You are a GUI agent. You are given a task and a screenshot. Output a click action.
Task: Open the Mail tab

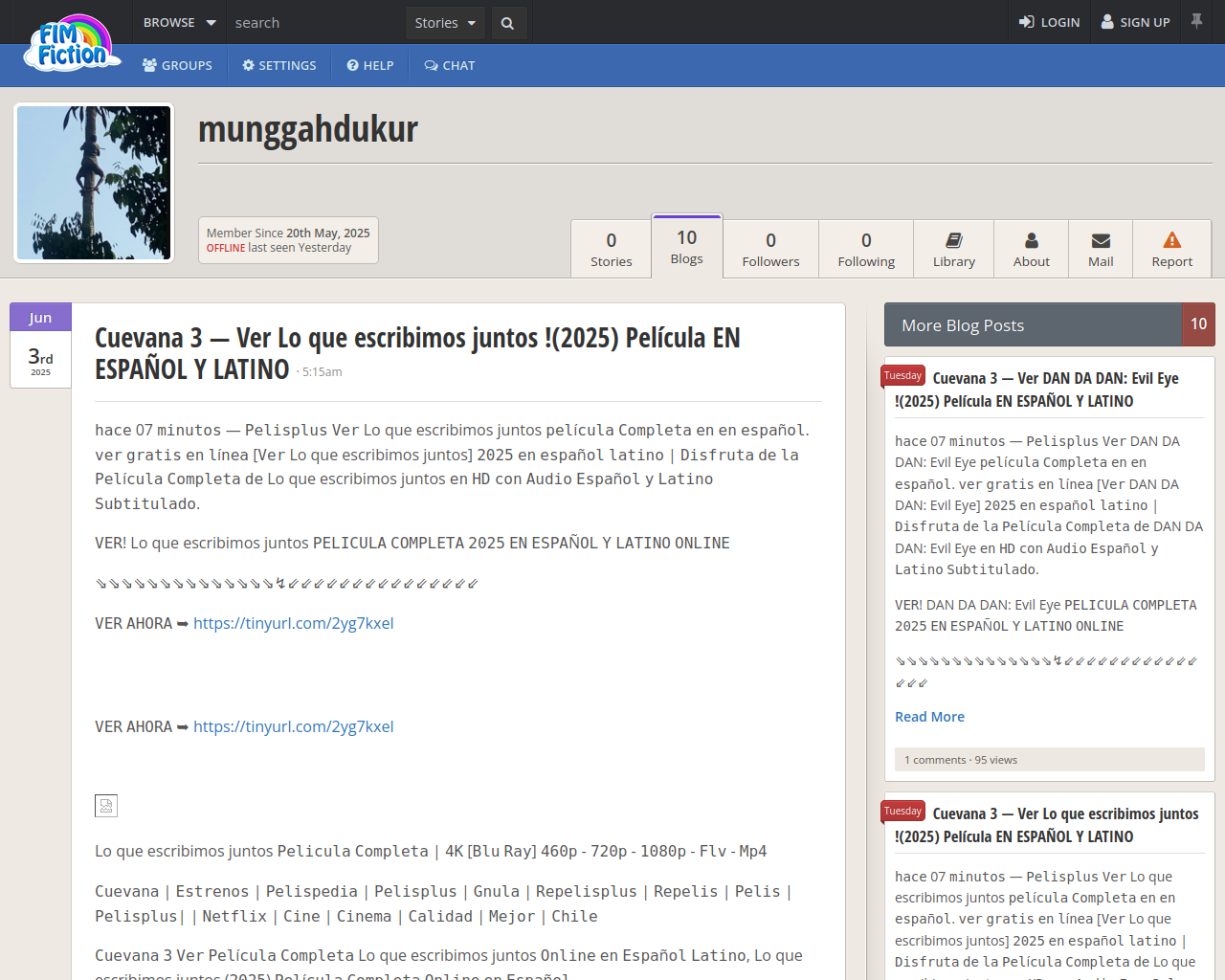(1101, 249)
